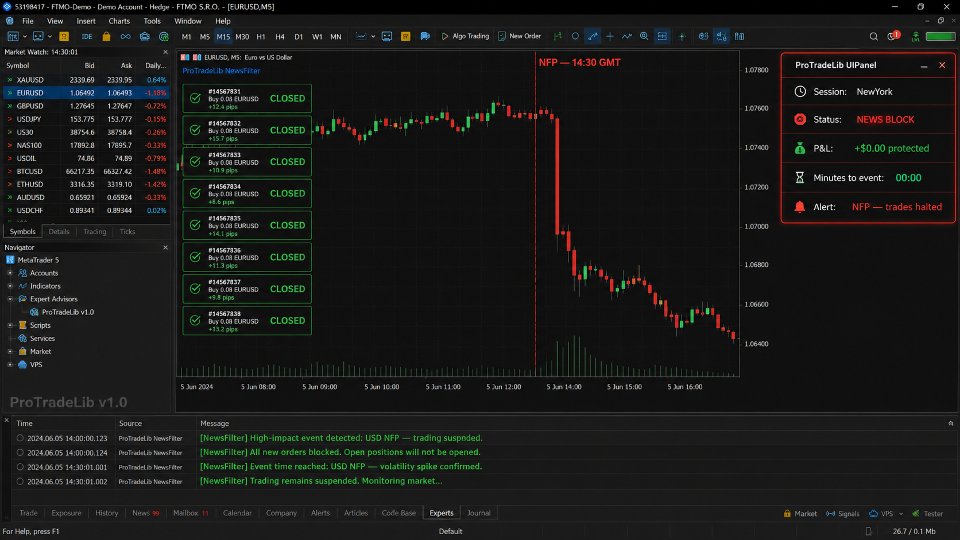This screenshot has height=540, width=960.
Task: Toggle Algo Trading on
Action: 465,37
